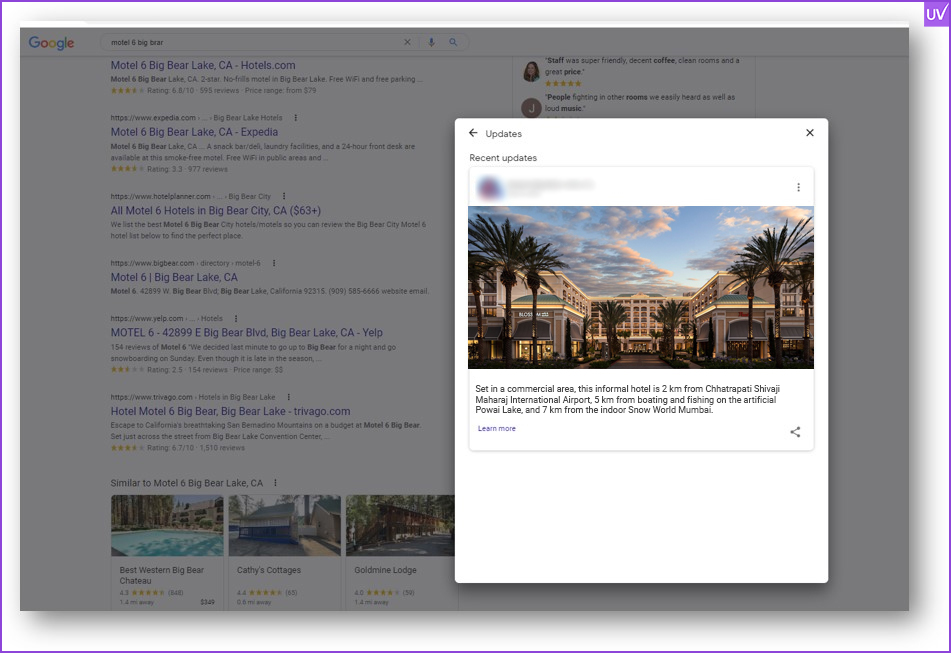Viewport: 951px width, 653px height.
Task: Clear the search box text
Action: pos(408,42)
